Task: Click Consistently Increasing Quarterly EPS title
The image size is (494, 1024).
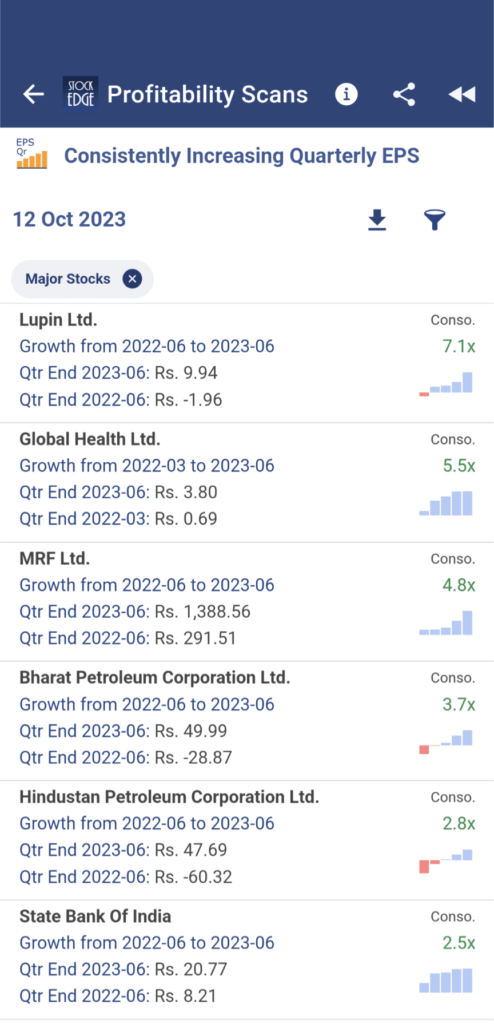Action: coord(242,156)
